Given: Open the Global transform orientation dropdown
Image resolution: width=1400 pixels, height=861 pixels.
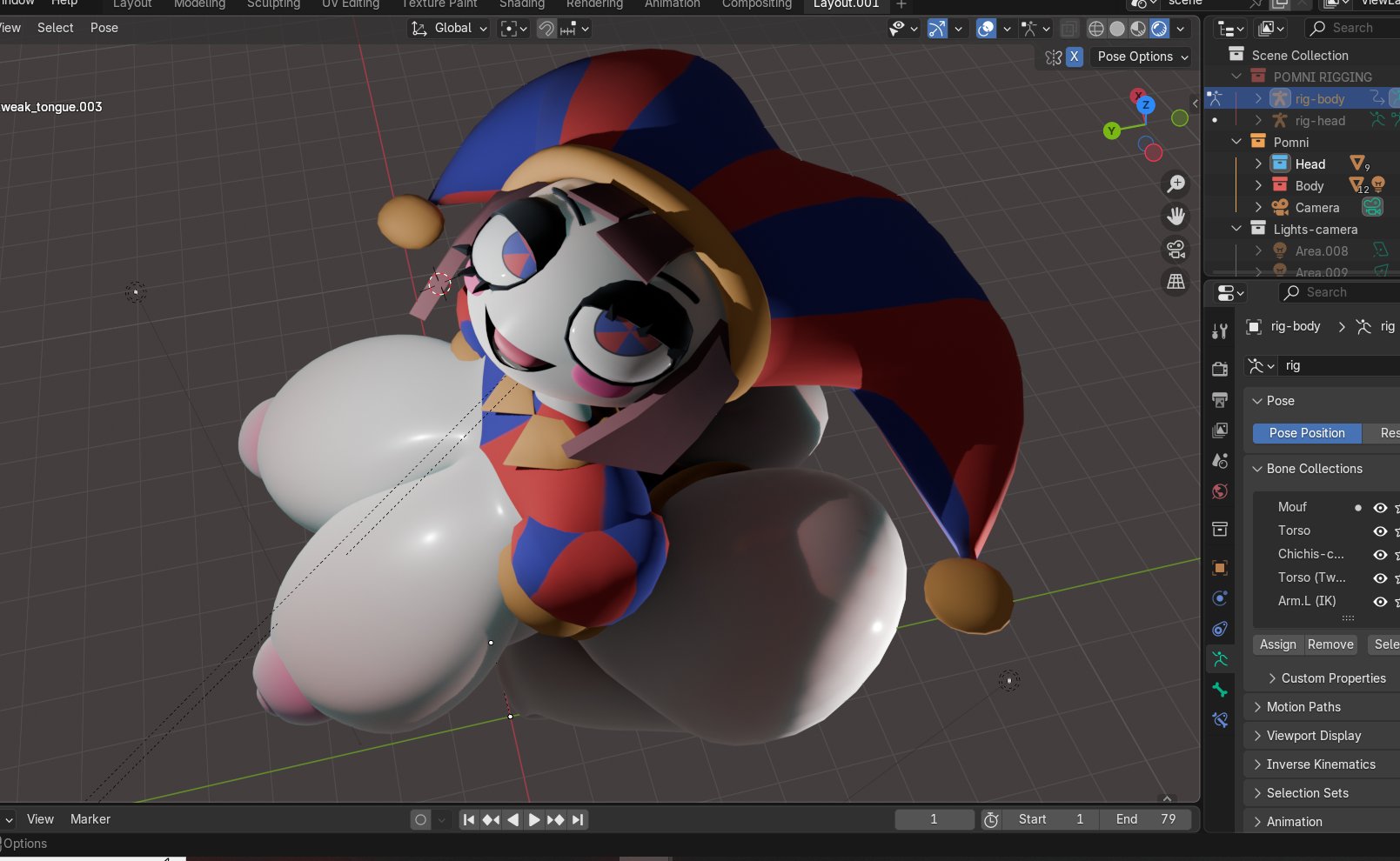Looking at the screenshot, I should click(x=449, y=29).
